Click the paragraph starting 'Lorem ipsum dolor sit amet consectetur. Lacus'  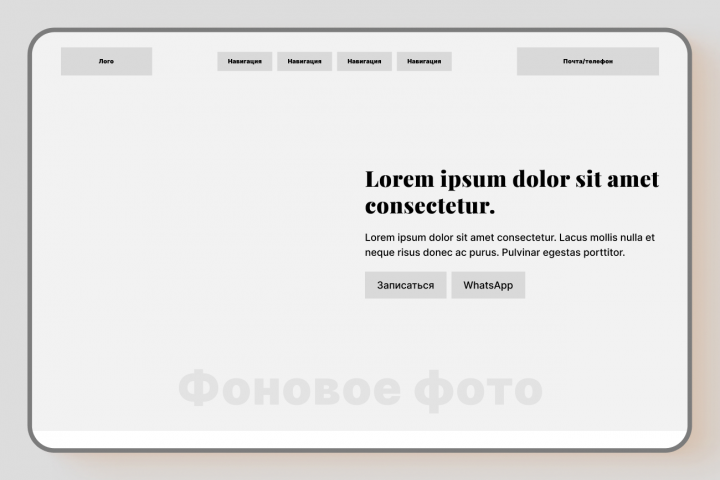(x=510, y=245)
